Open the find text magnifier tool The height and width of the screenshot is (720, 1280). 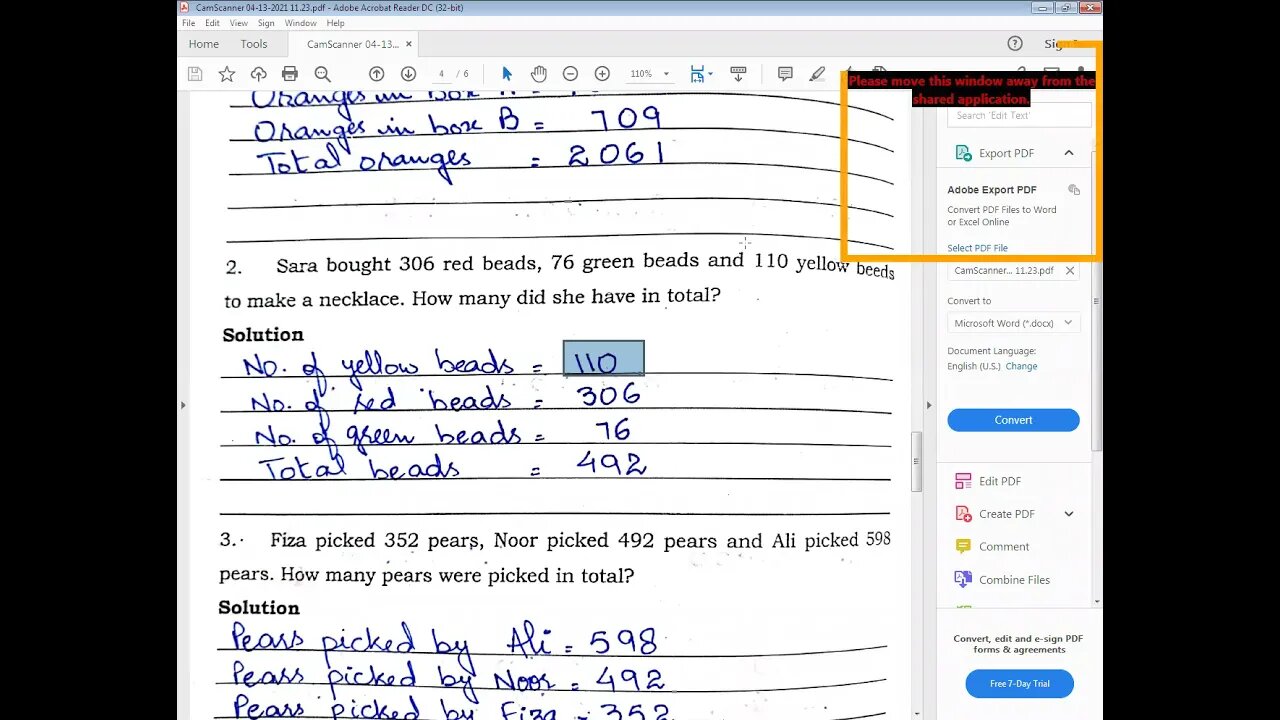click(x=322, y=74)
